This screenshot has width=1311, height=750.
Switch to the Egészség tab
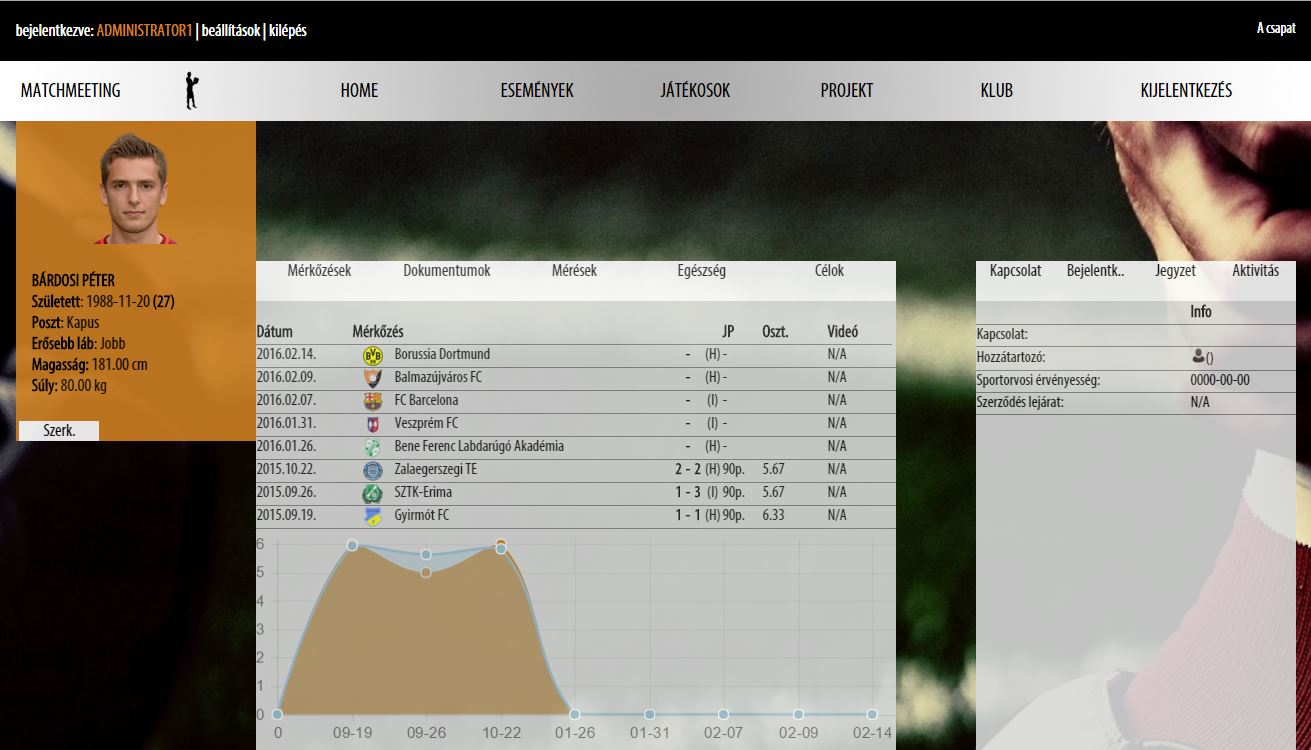701,271
